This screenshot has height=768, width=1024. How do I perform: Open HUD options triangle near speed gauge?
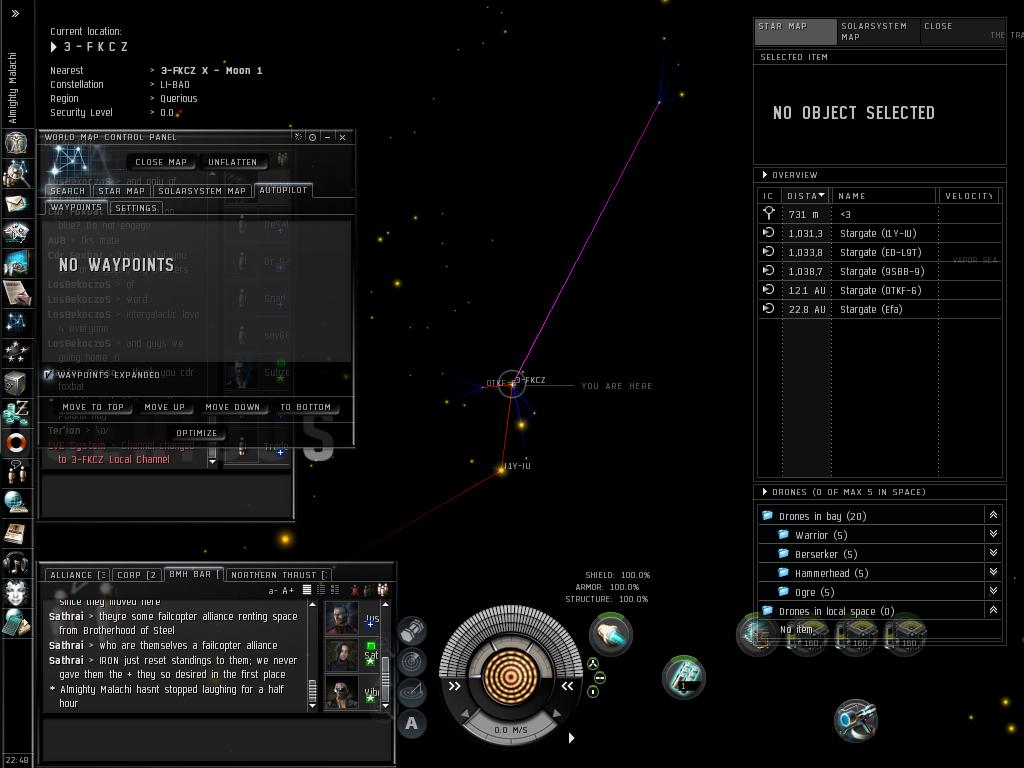(571, 738)
